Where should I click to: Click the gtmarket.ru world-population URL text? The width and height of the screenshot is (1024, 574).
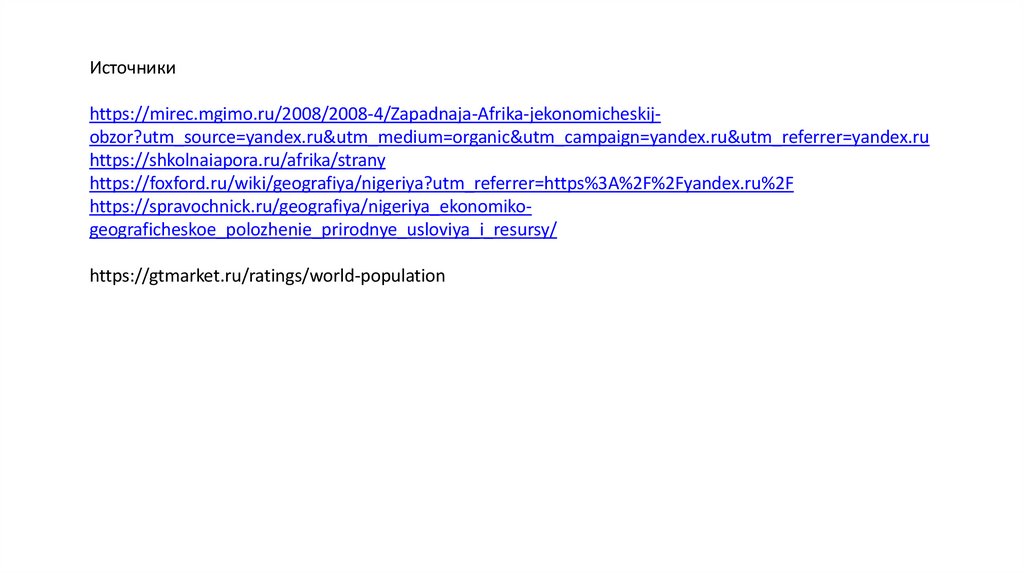point(267,276)
